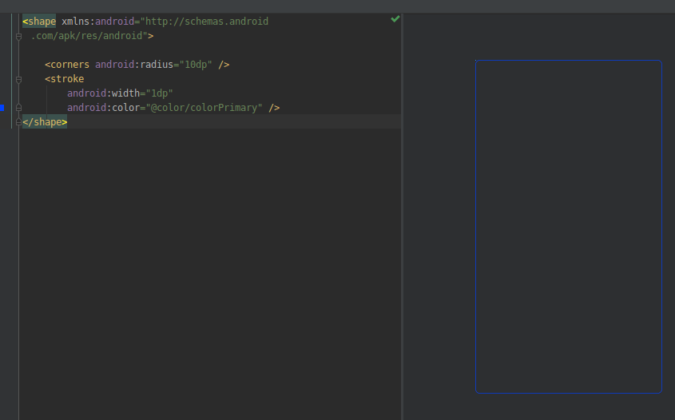675x420 pixels.
Task: Click the green inspection checkmark icon
Action: 395,19
